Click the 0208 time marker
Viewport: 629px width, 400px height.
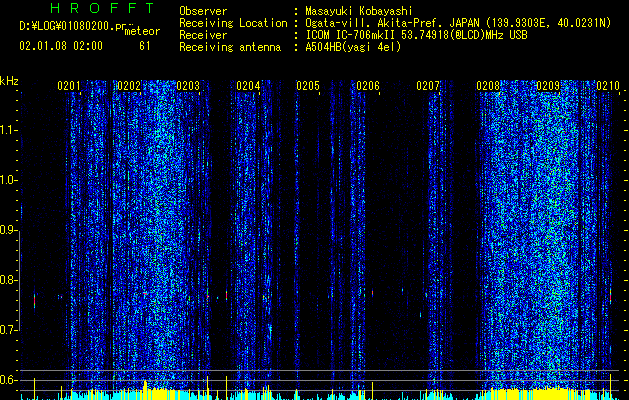click(x=488, y=85)
